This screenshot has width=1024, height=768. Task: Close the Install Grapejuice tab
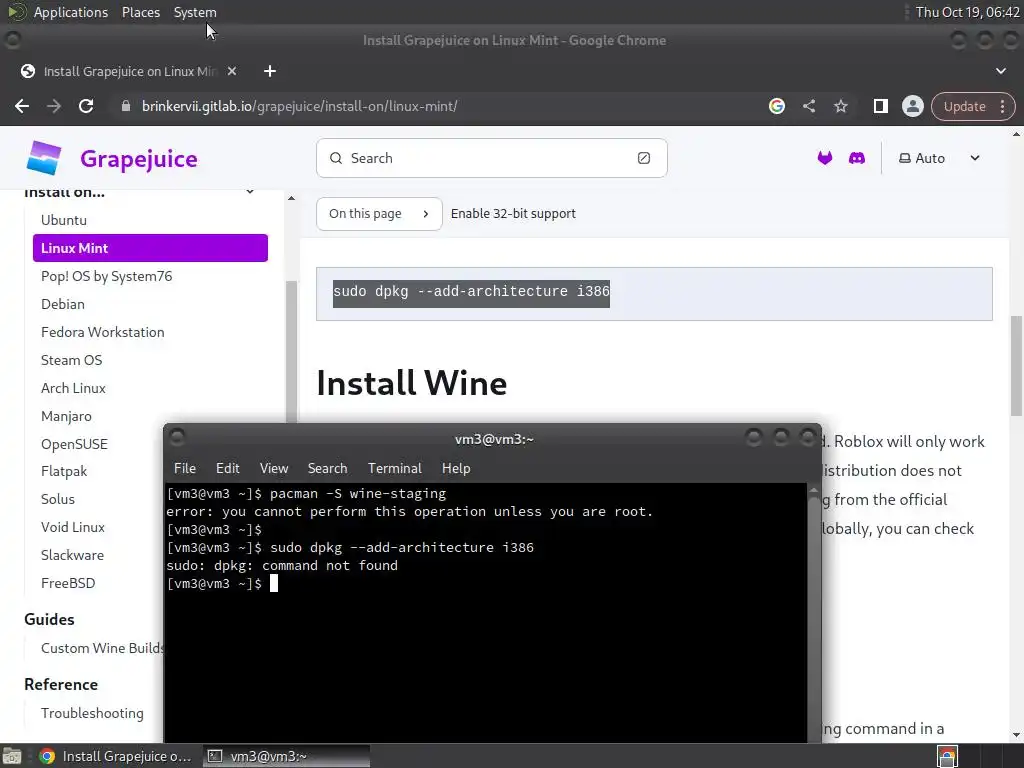(232, 71)
